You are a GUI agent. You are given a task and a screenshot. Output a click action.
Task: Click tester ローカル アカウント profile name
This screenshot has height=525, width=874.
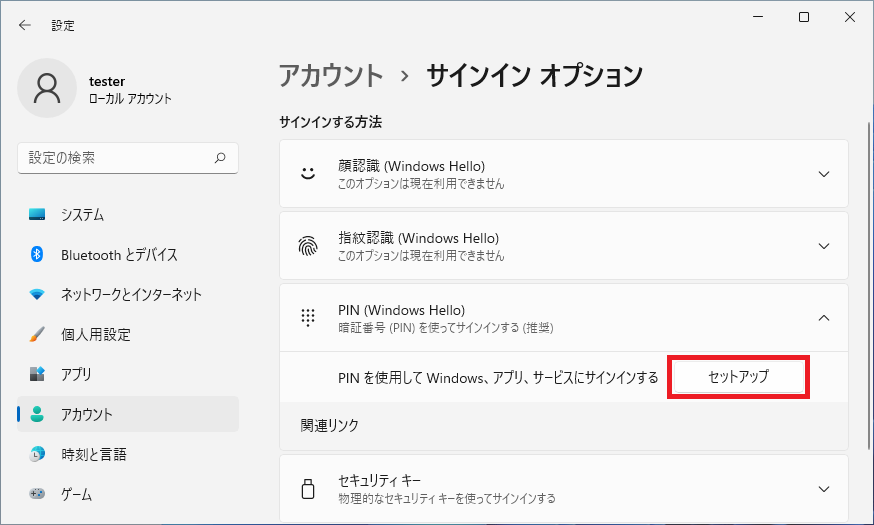[130, 90]
